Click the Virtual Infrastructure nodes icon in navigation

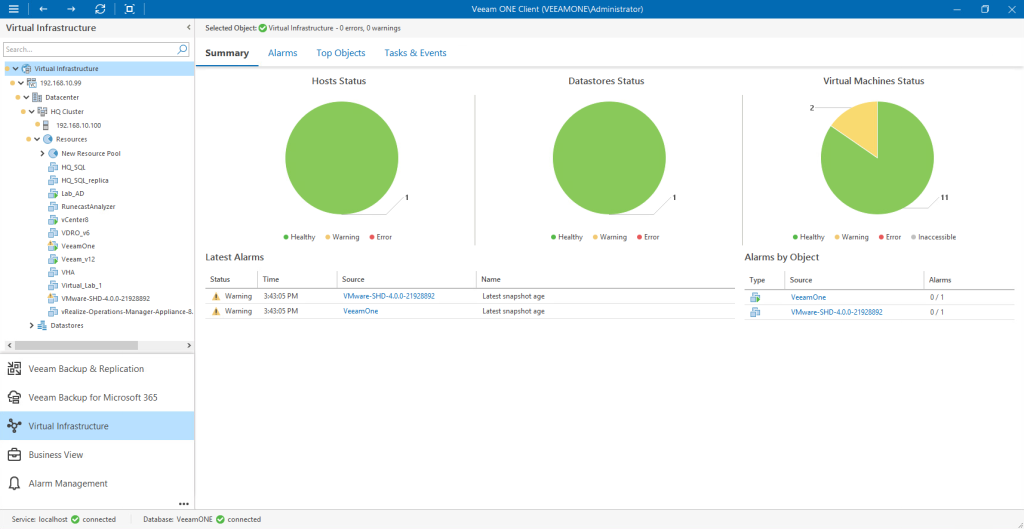pos(14,426)
